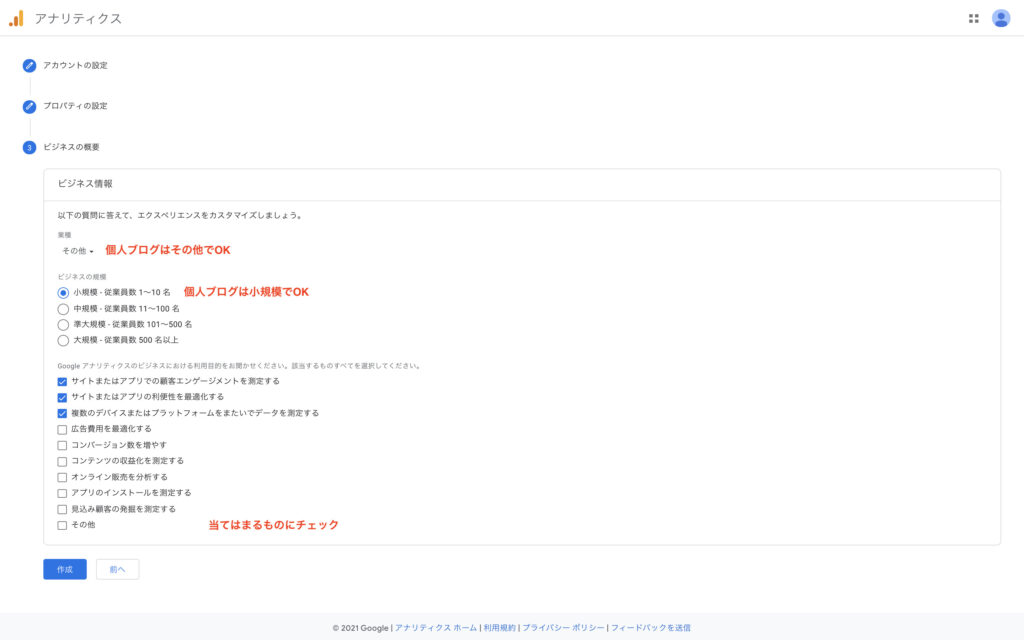Enable オンライン販売を分析する checkbox

pyautogui.click(x=62, y=477)
